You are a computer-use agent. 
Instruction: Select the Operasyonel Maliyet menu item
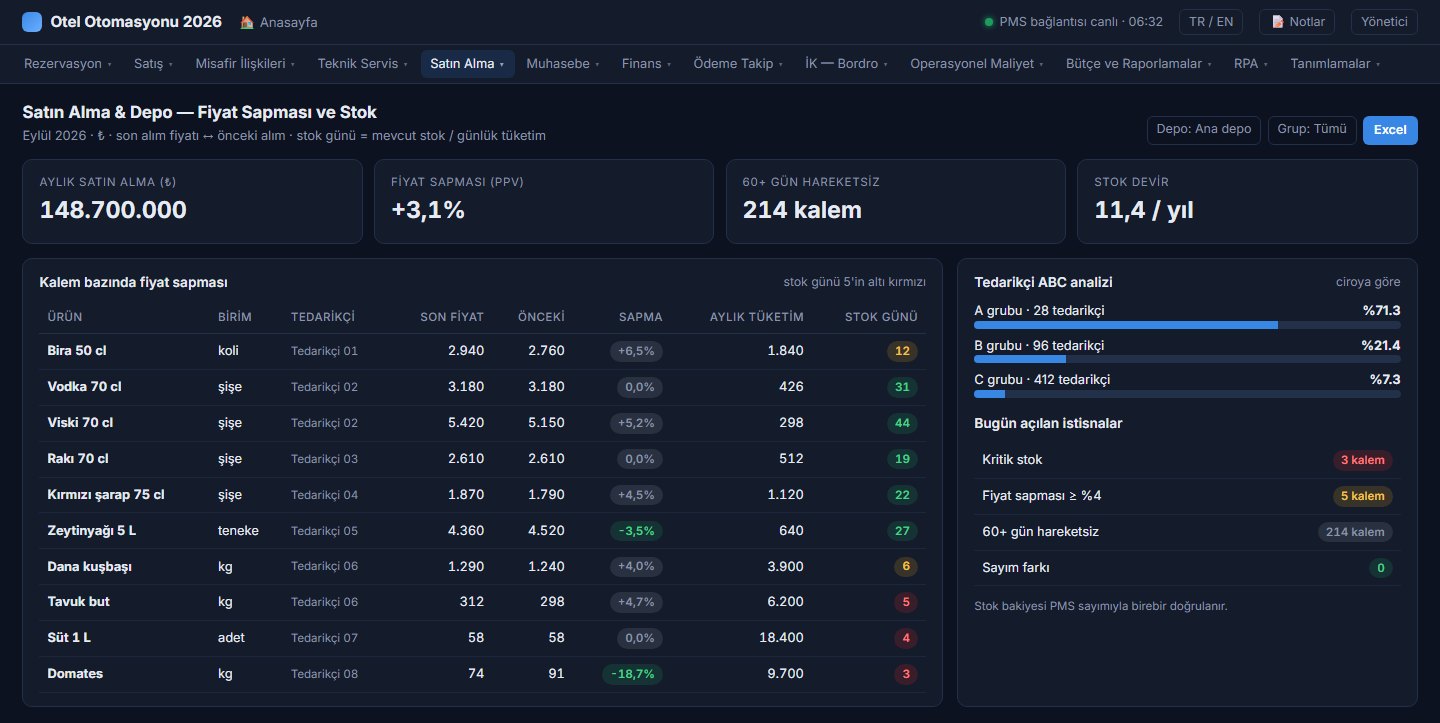[x=978, y=64]
